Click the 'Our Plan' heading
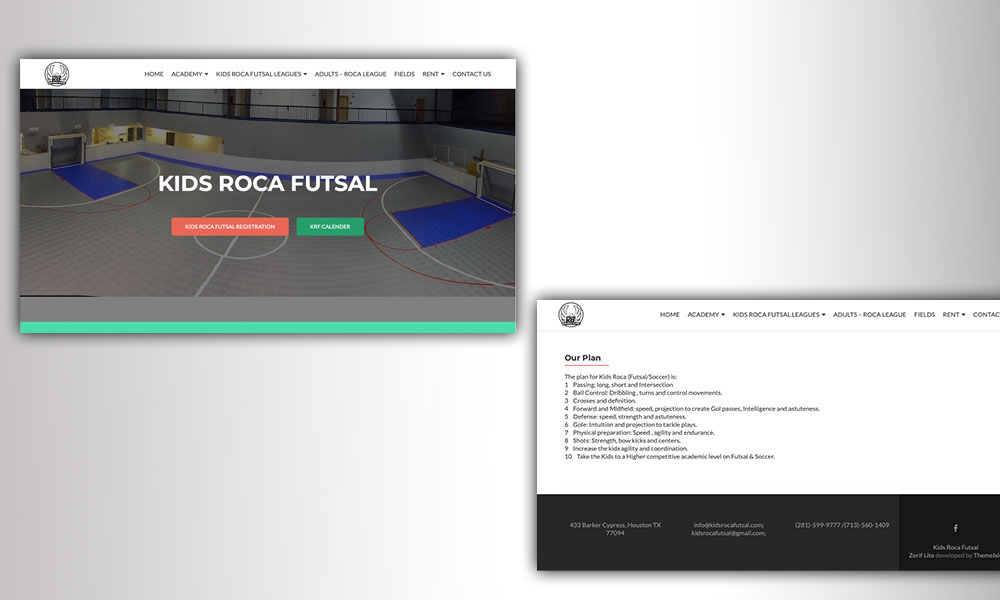Image resolution: width=1000 pixels, height=600 pixels. [x=582, y=358]
